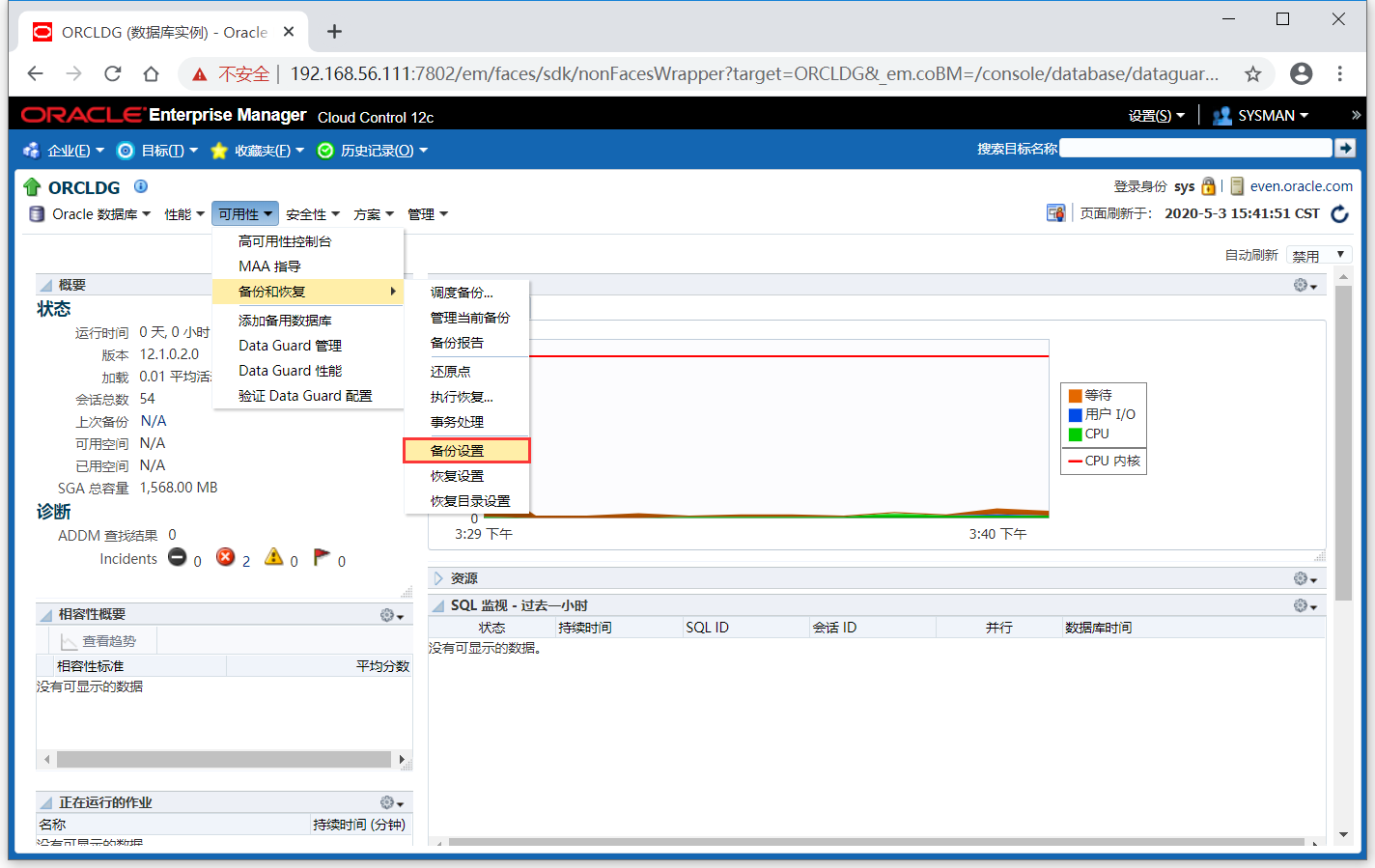The image size is (1375, 868).
Task: Refresh page data with circular arrow icon
Action: tap(1340, 213)
